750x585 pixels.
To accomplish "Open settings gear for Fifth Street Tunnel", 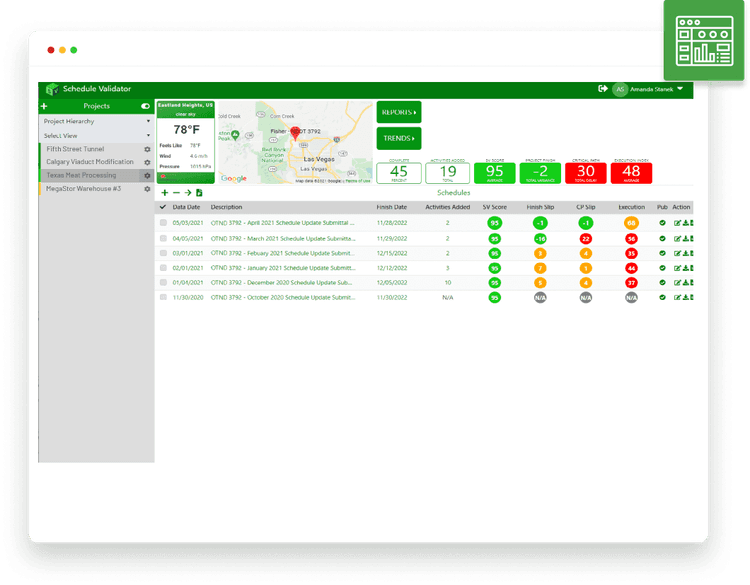I will (147, 149).
